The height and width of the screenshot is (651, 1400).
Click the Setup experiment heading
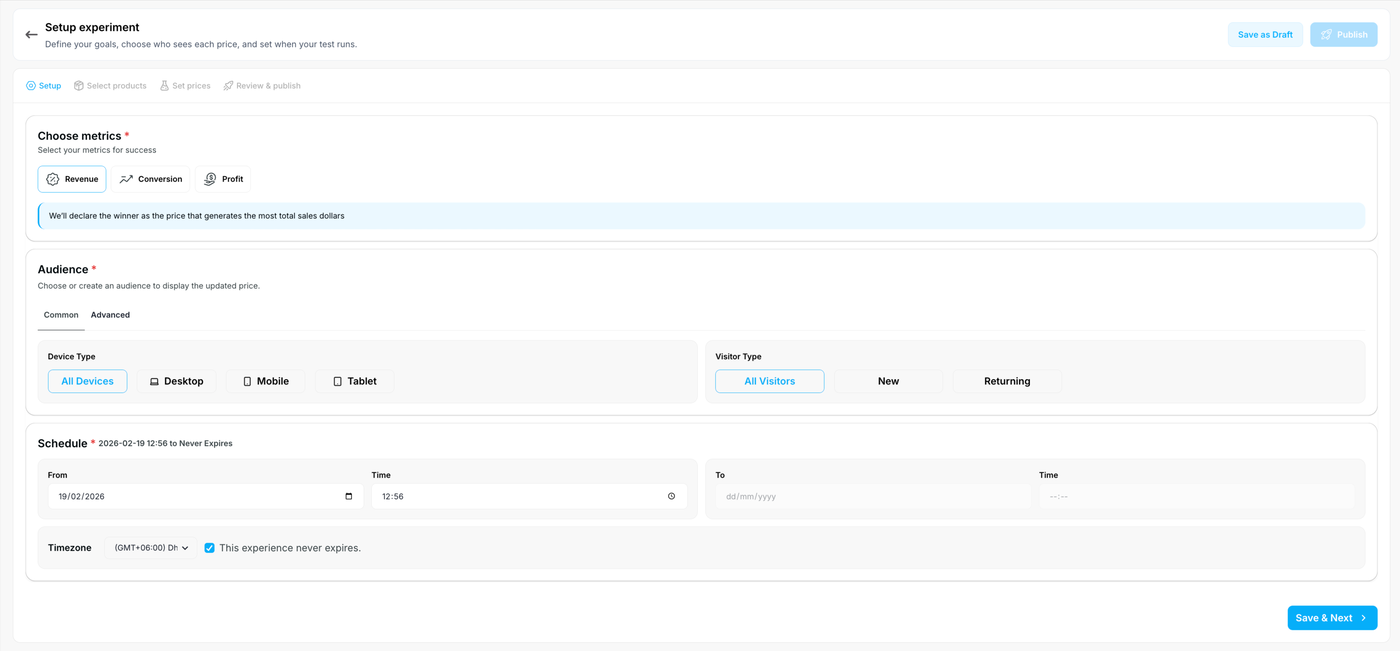coord(92,27)
